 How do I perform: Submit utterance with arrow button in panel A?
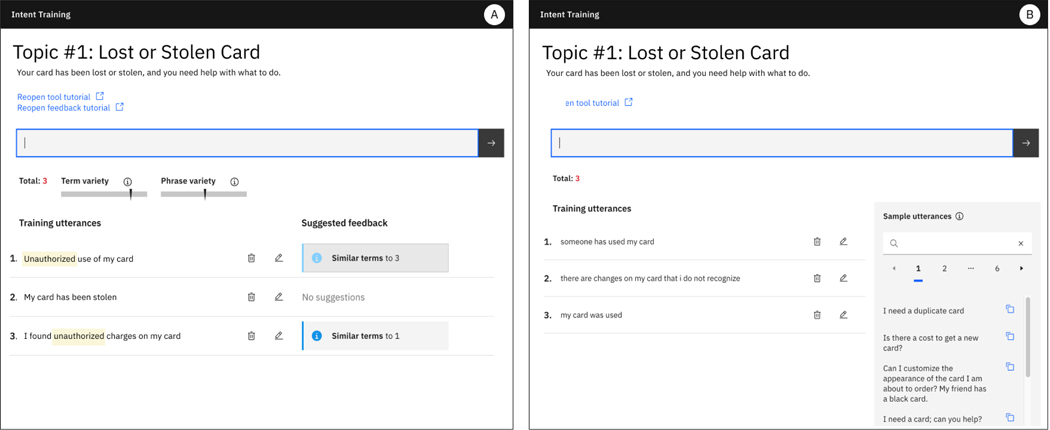pos(491,143)
